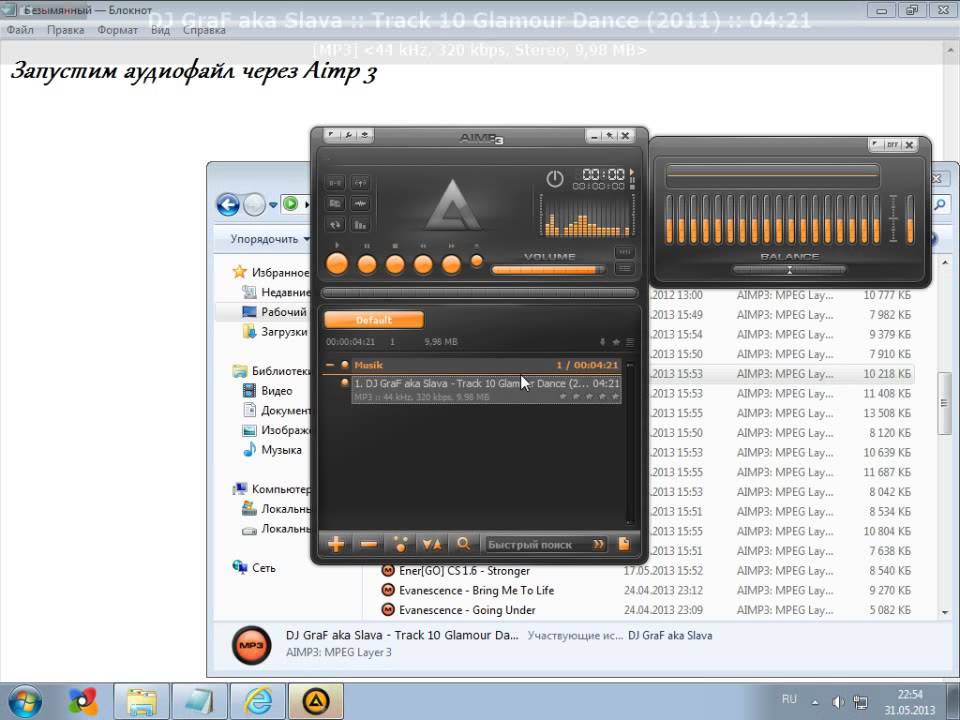Click Explorer file list scrollbar thumb
The height and width of the screenshot is (720, 960).
click(944, 402)
